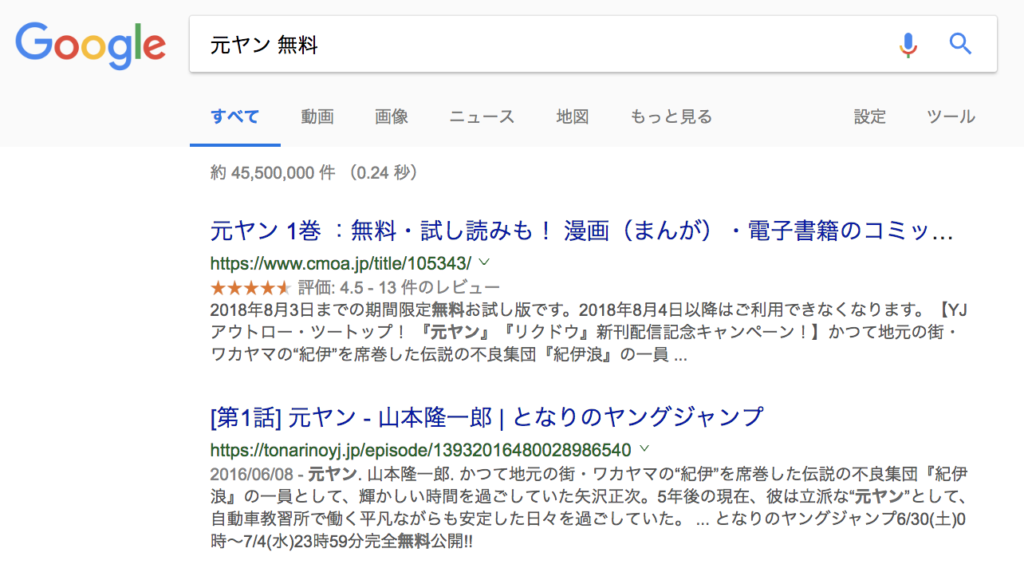This screenshot has height=576, width=1024.
Task: Select the すべて tab
Action: point(235,117)
